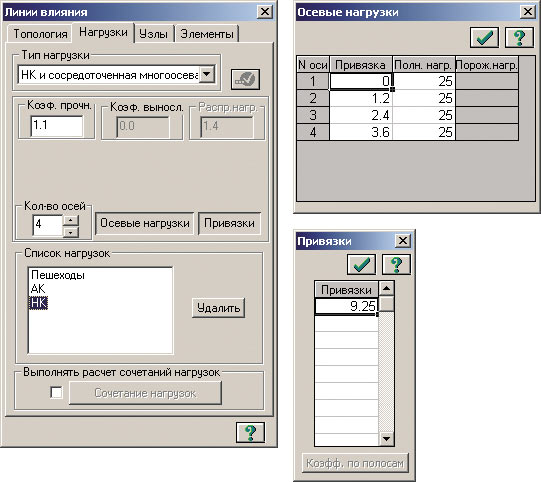
Task: Close the Привязки dialog
Action: pyautogui.click(x=403, y=240)
